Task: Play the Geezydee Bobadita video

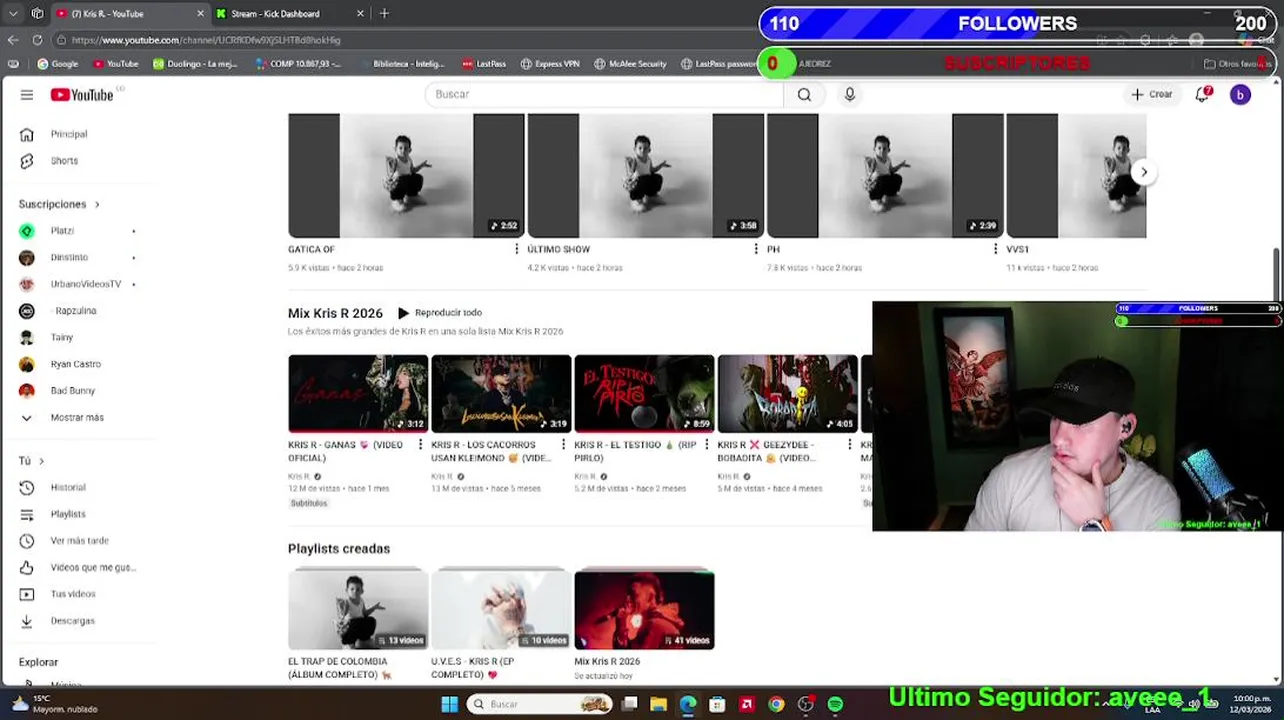Action: (x=787, y=393)
